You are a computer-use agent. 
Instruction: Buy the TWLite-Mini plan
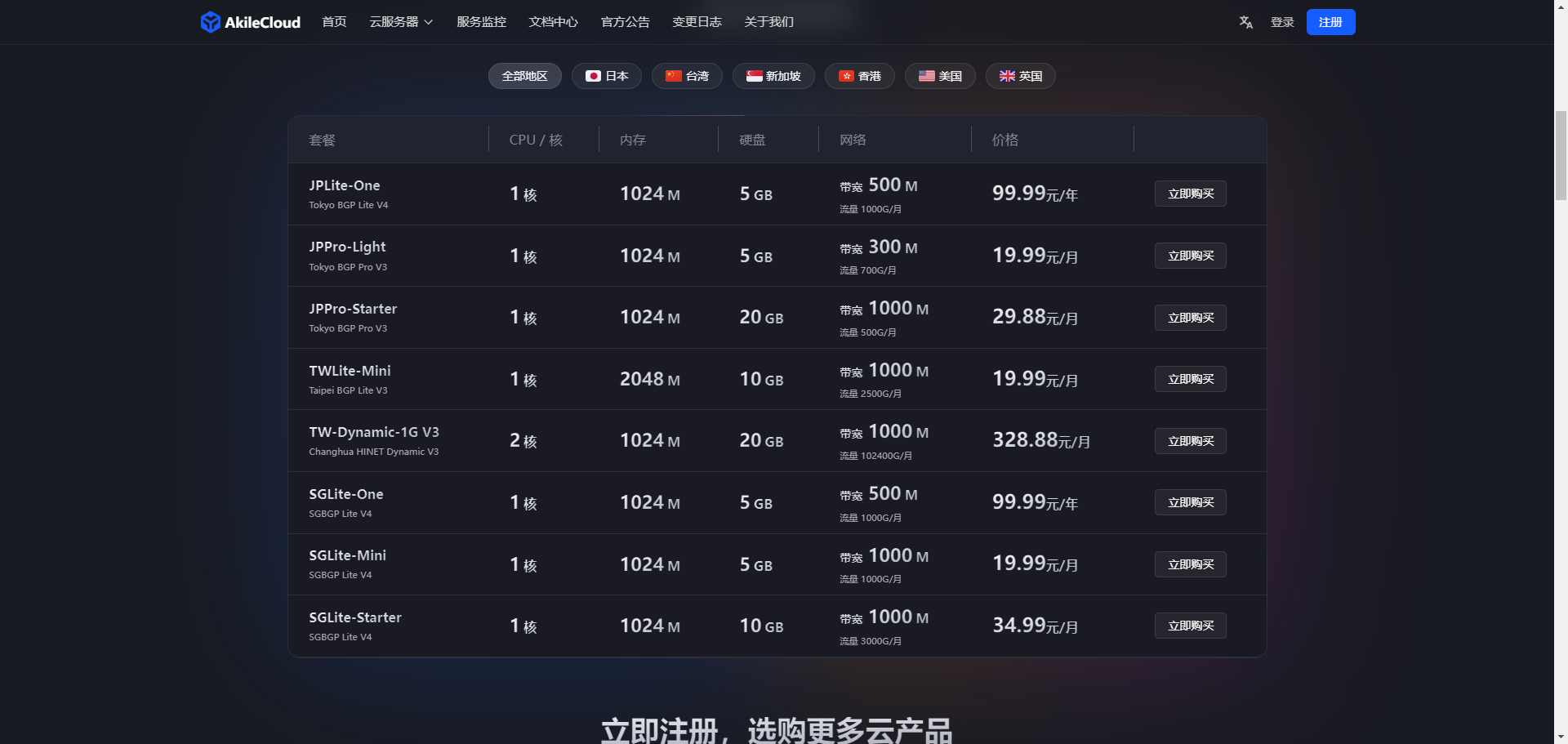(1190, 379)
